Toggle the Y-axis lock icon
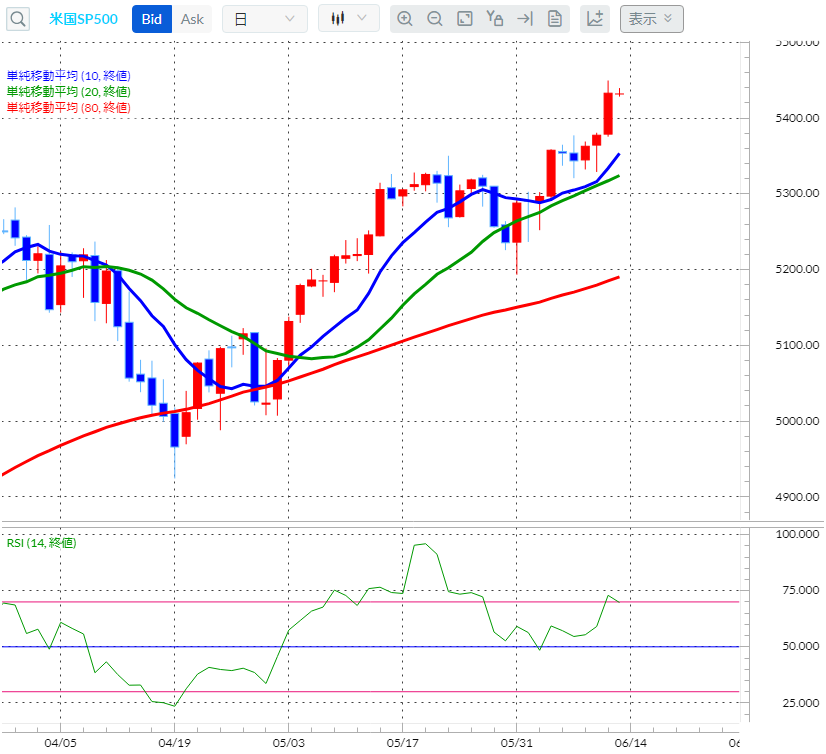Image resolution: width=826 pixels, height=754 pixels. click(x=494, y=18)
